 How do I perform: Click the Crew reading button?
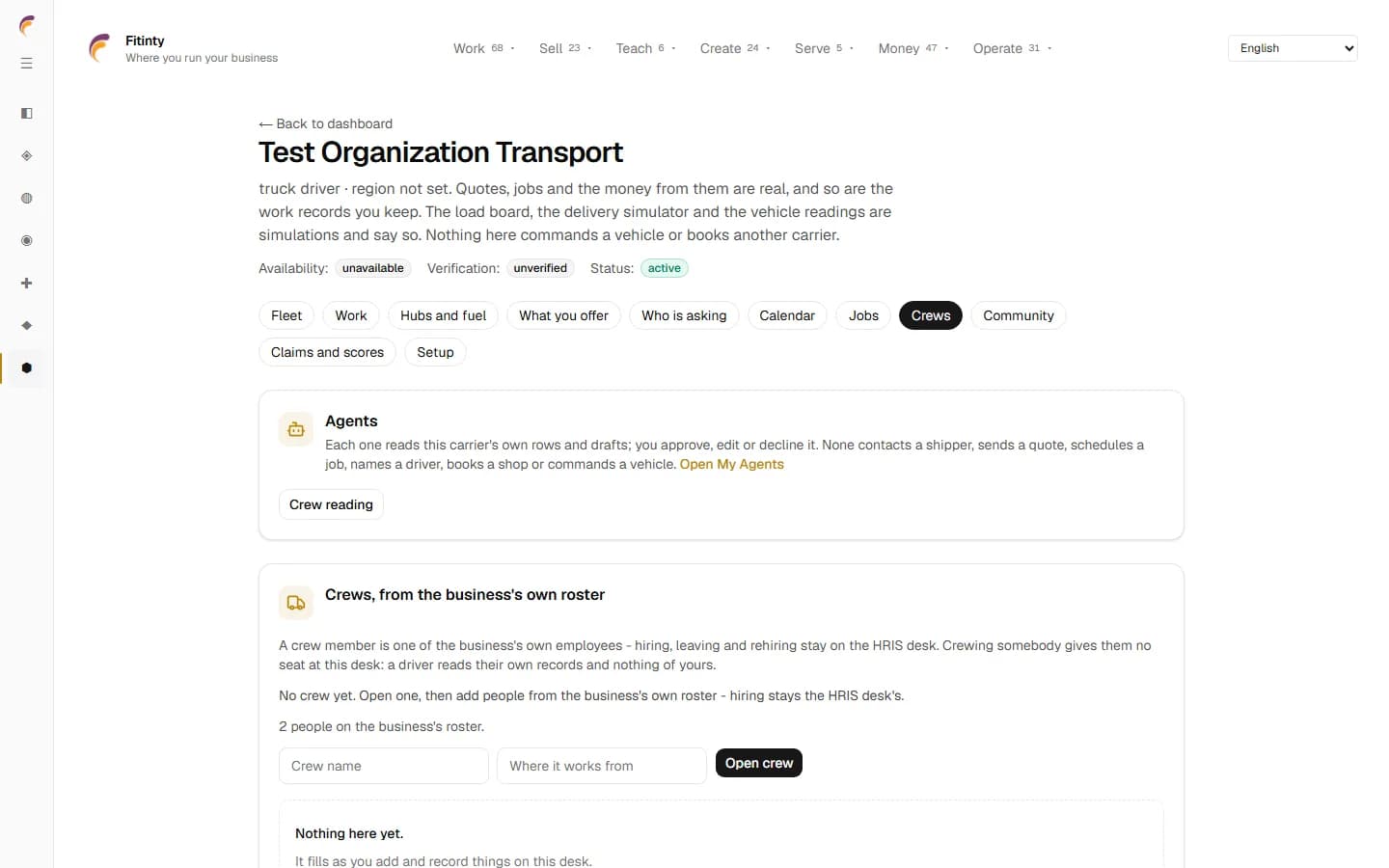(x=331, y=504)
